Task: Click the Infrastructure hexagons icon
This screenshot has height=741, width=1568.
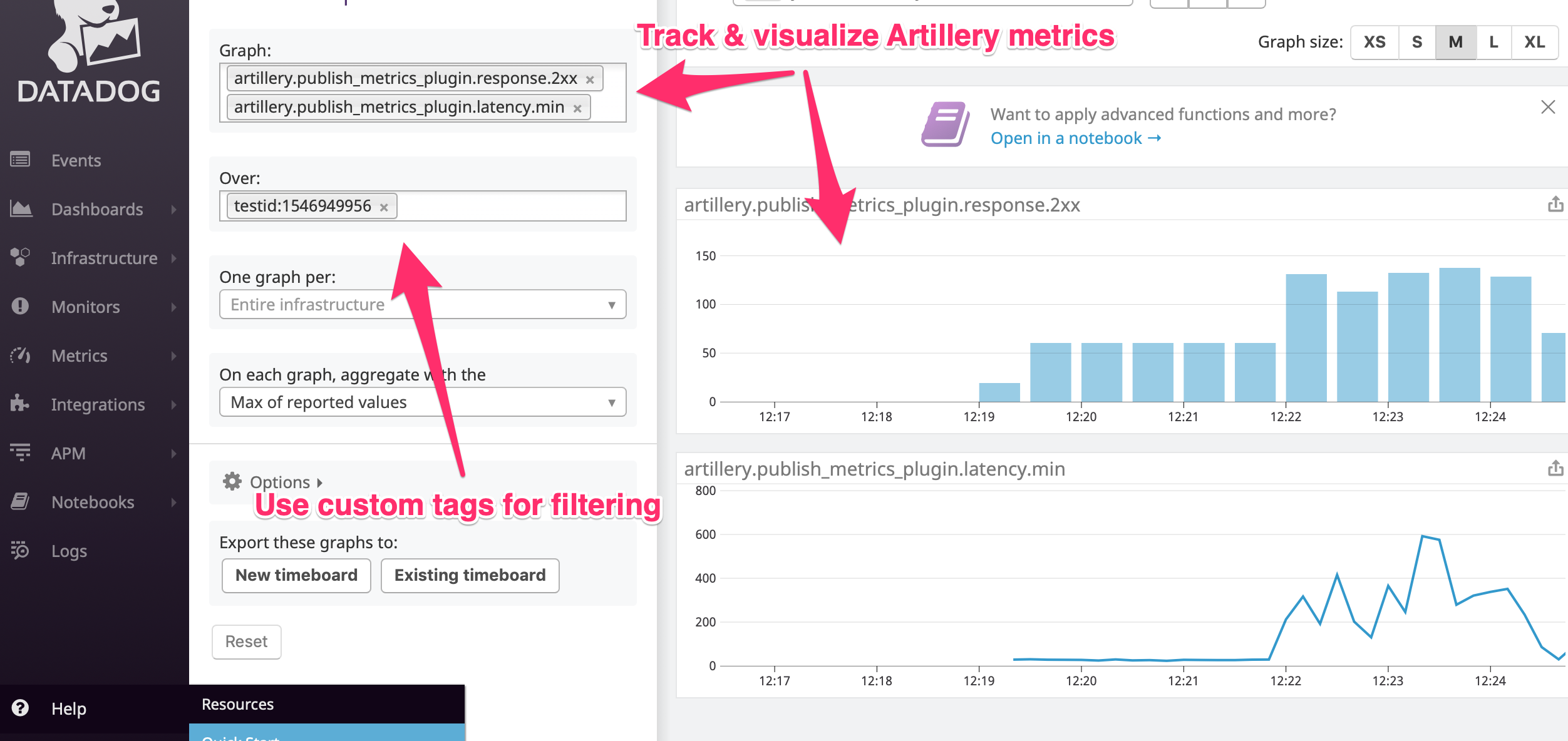Action: click(x=20, y=257)
